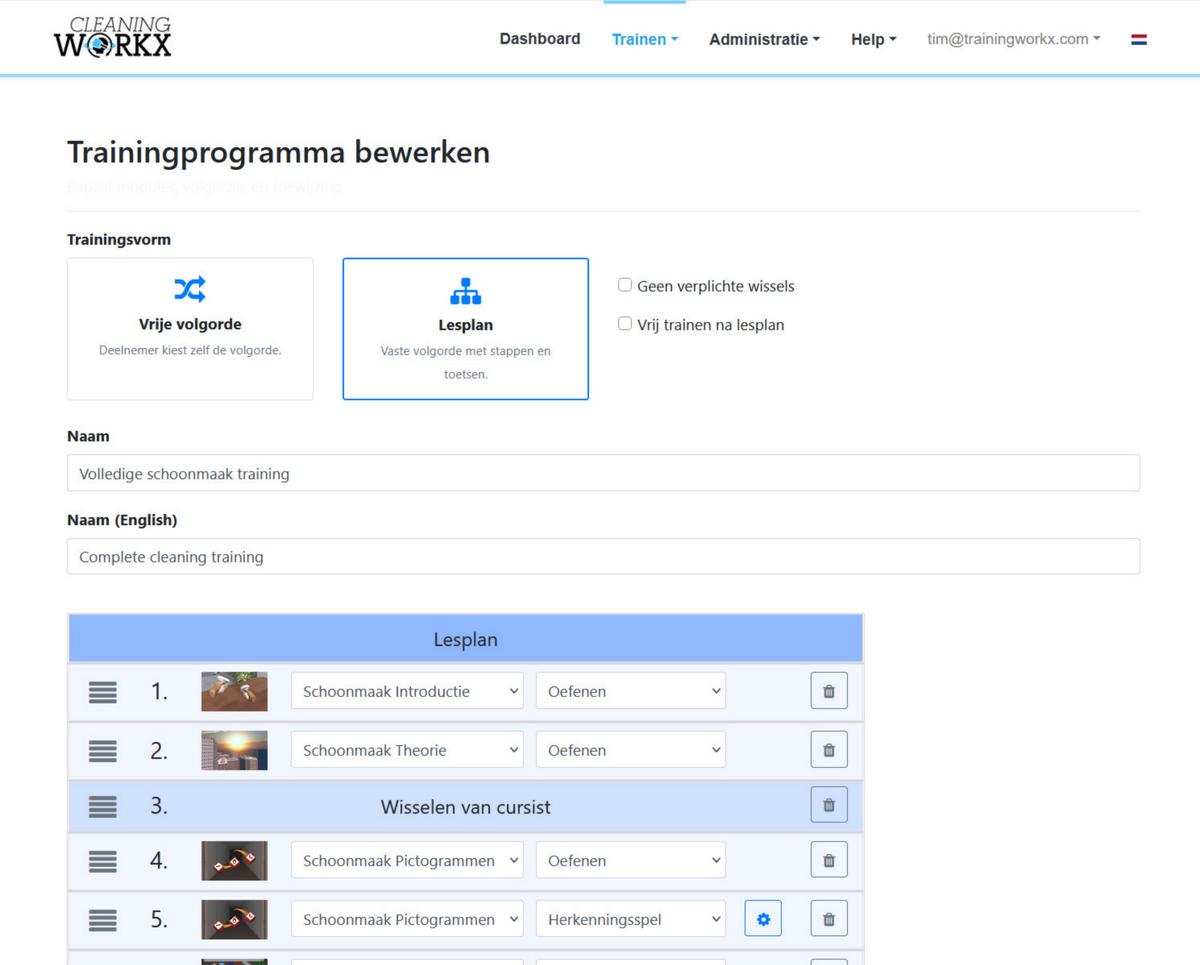1200x965 pixels.
Task: Delete row 1 Schoonmaak Introductie
Action: tap(828, 691)
